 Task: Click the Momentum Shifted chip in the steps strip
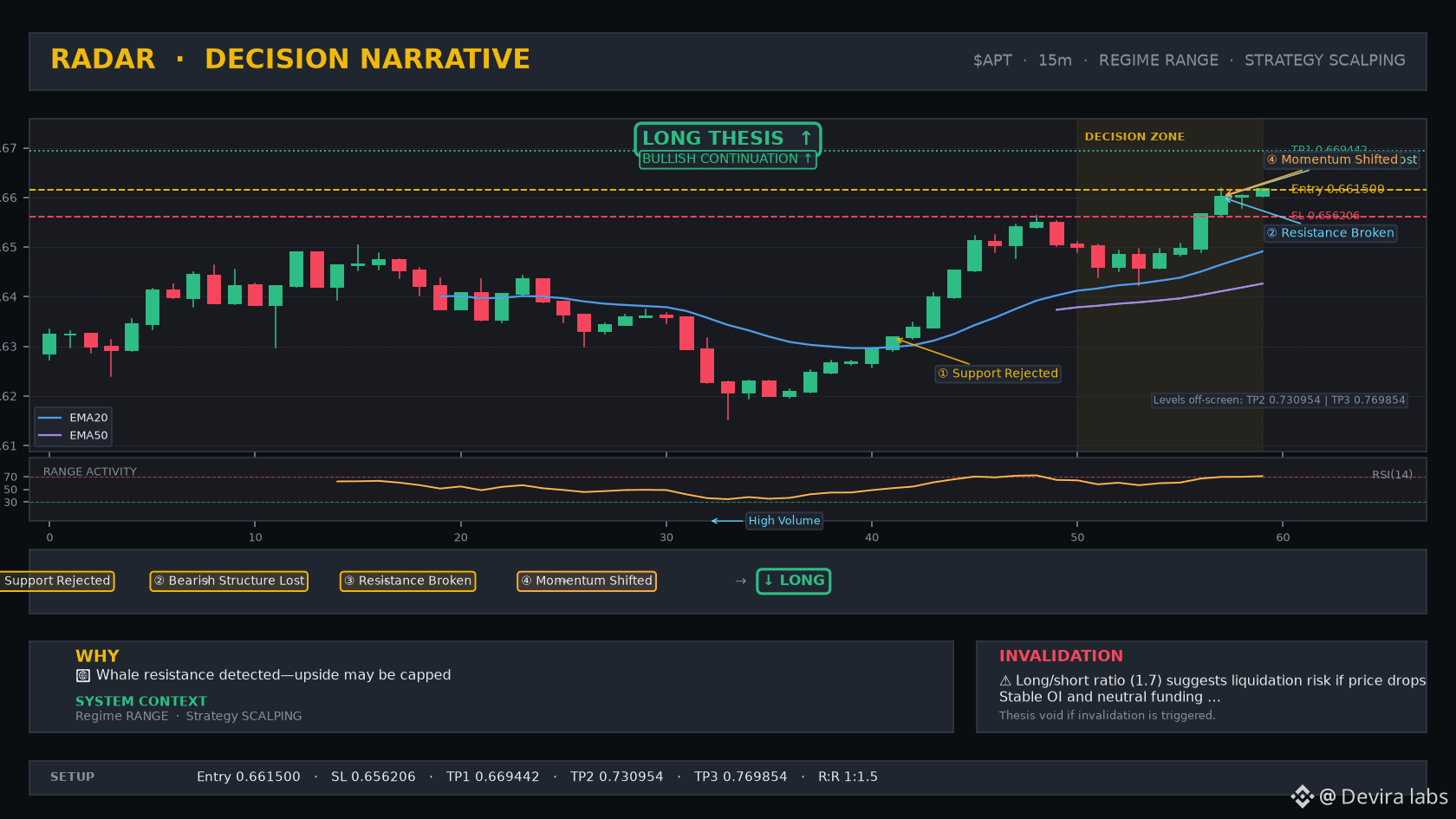587,581
